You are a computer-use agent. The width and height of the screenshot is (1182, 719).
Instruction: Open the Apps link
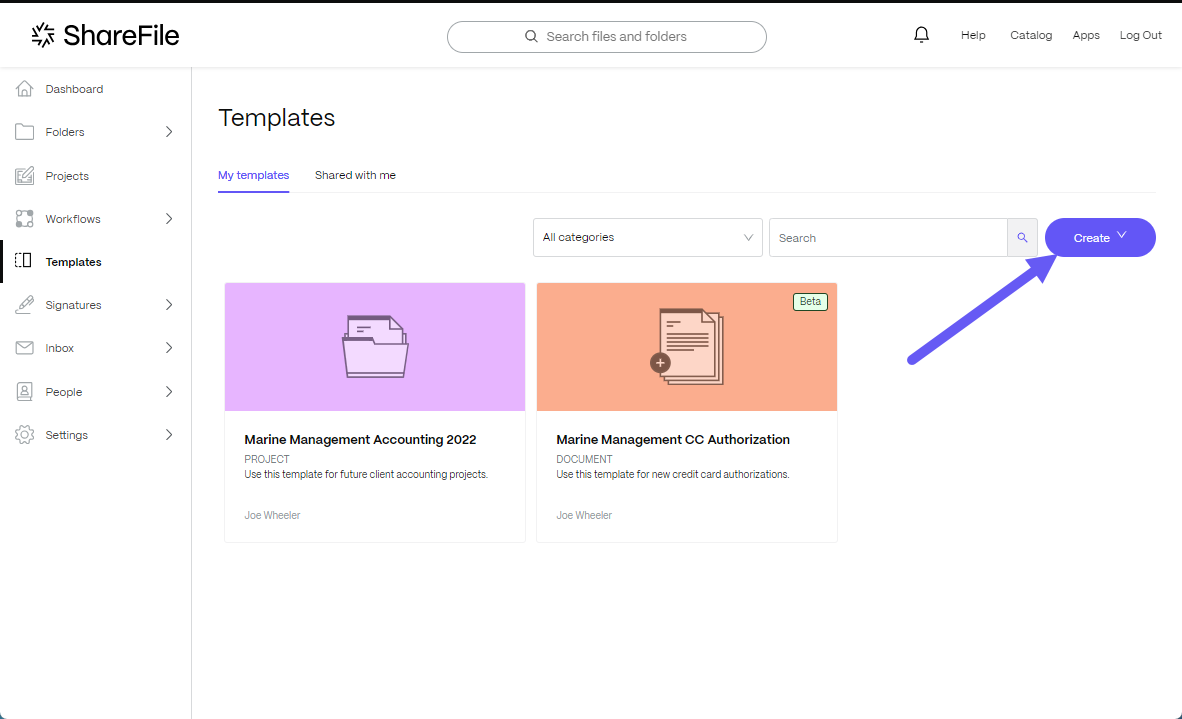[1086, 35]
